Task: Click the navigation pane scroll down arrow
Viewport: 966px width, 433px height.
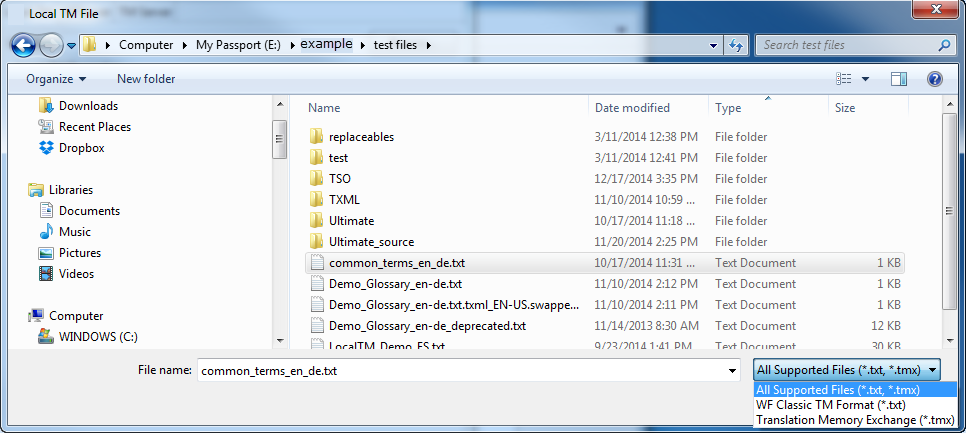Action: coord(279,341)
